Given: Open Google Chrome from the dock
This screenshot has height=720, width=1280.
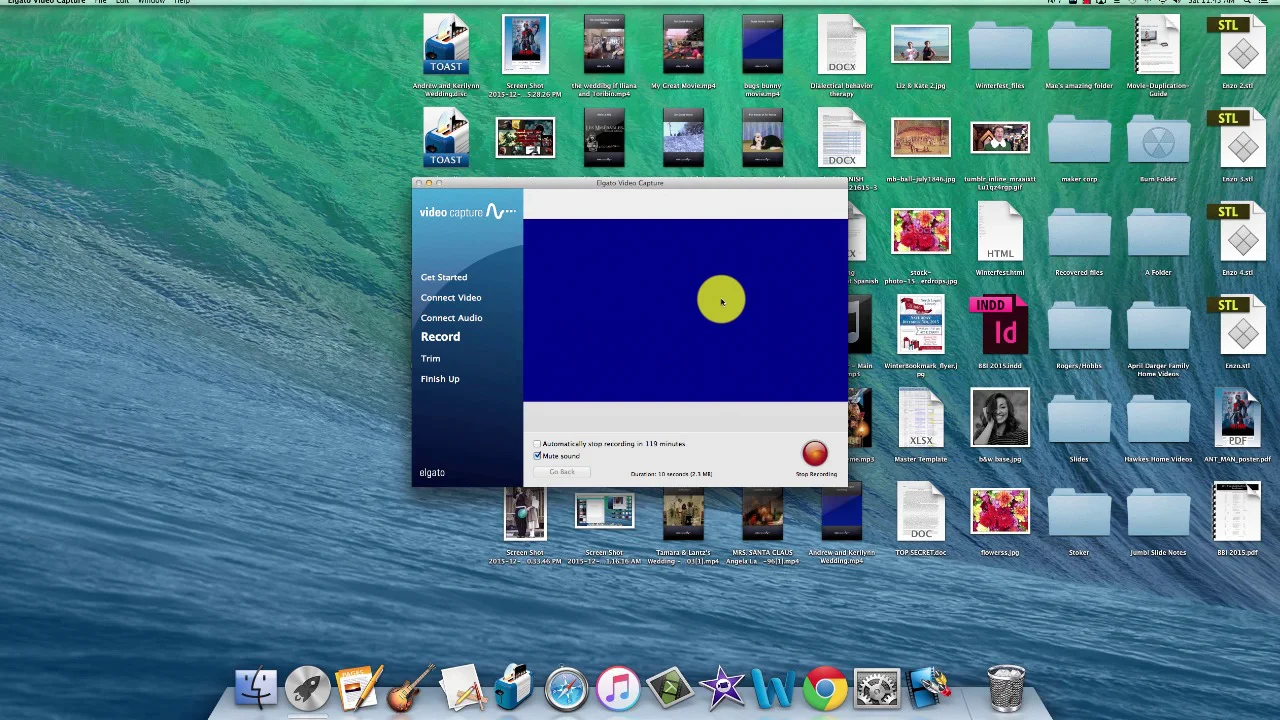Looking at the screenshot, I should tap(825, 688).
